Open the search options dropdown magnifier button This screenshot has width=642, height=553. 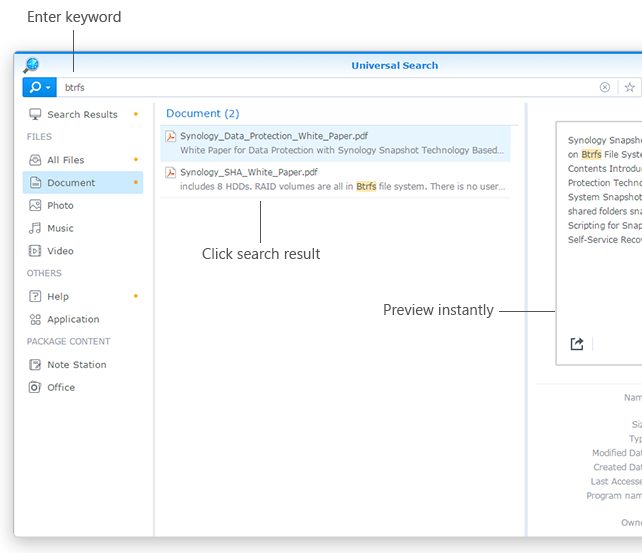pyautogui.click(x=39, y=87)
